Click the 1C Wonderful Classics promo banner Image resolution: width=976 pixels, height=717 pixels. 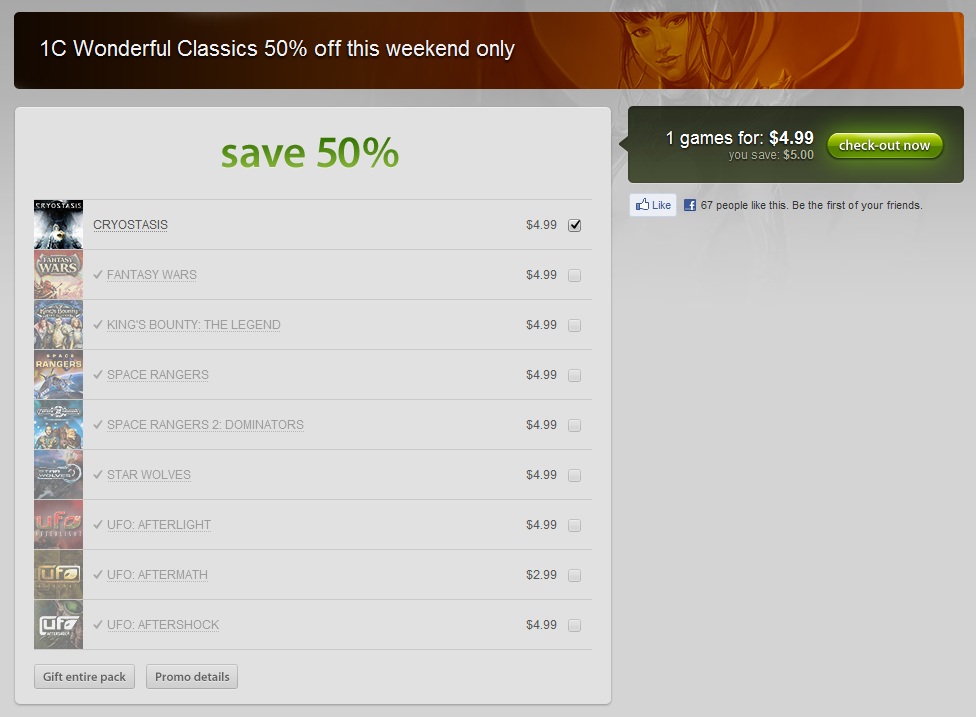click(x=489, y=50)
